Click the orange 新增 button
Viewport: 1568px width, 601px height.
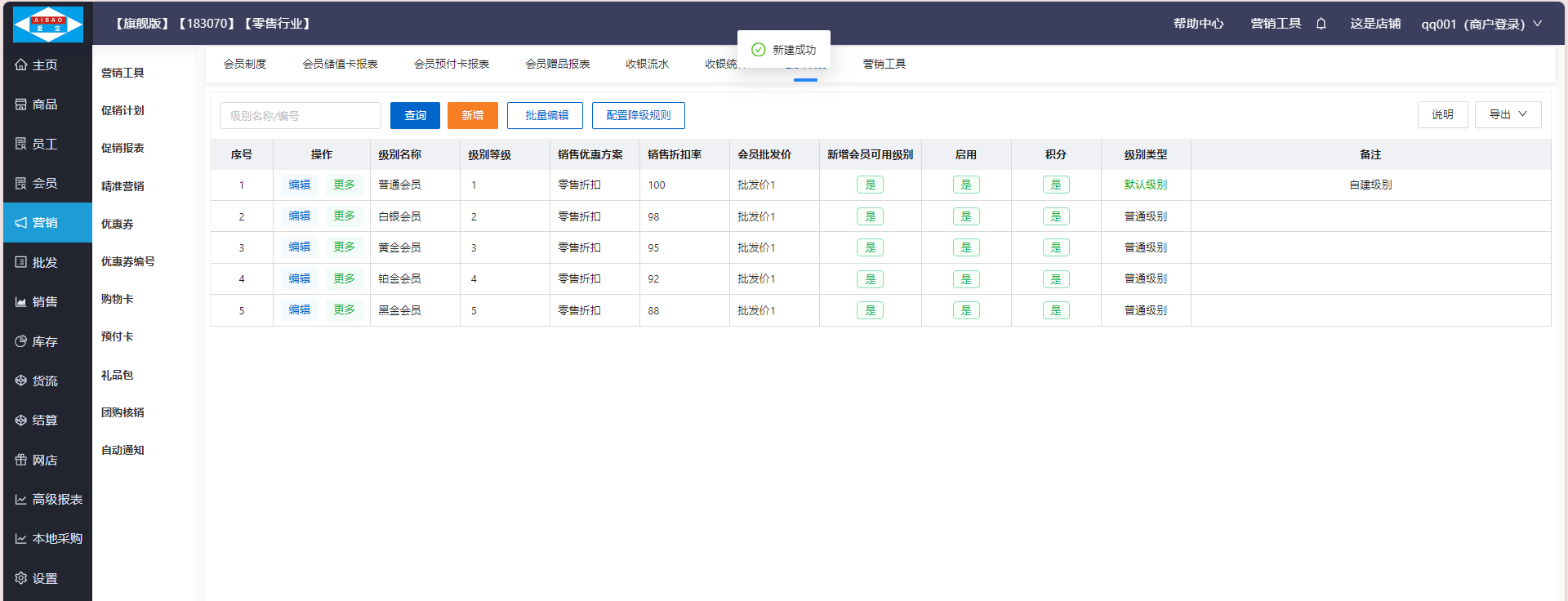[x=472, y=115]
